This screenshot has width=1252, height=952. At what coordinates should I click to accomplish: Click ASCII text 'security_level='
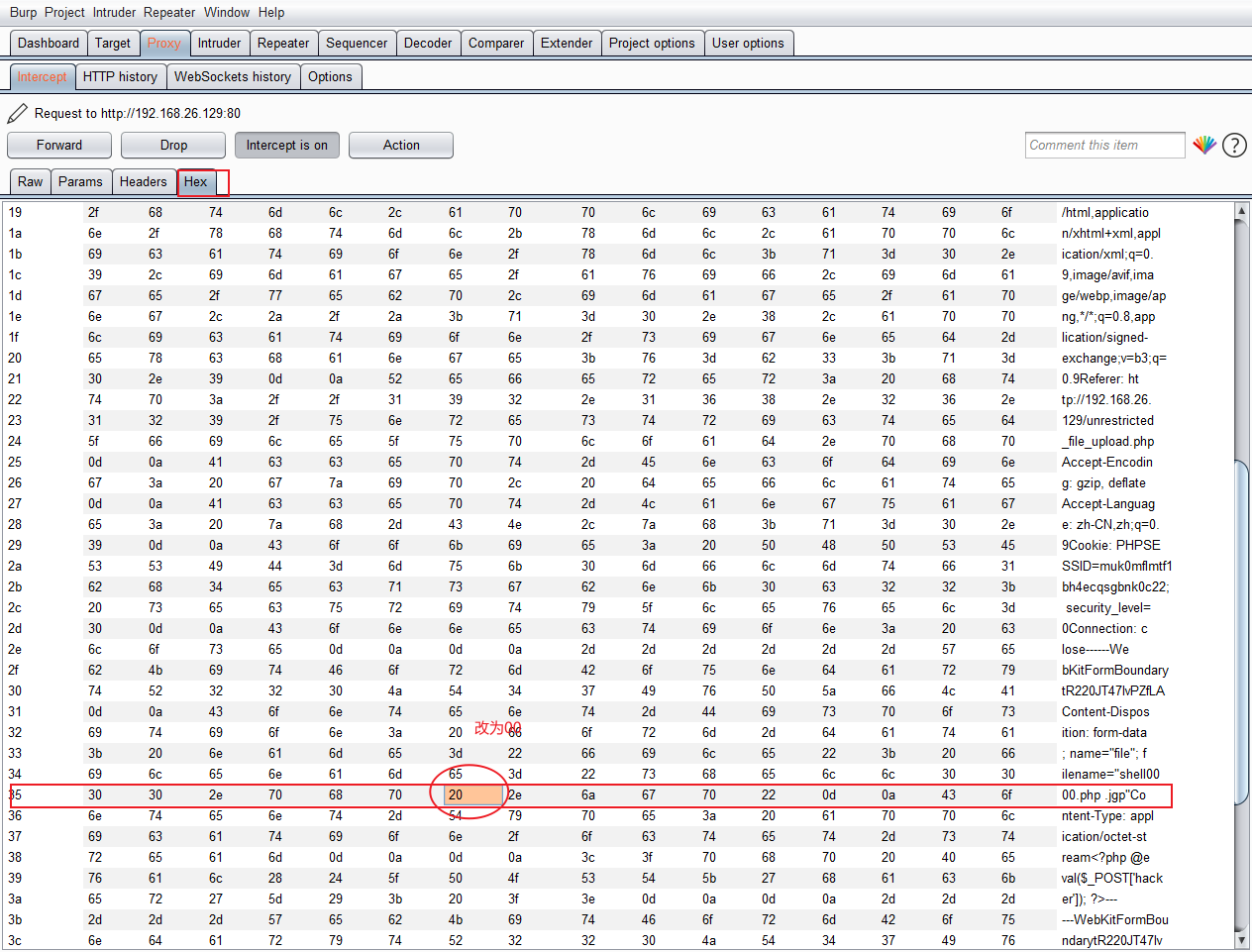[1108, 607]
